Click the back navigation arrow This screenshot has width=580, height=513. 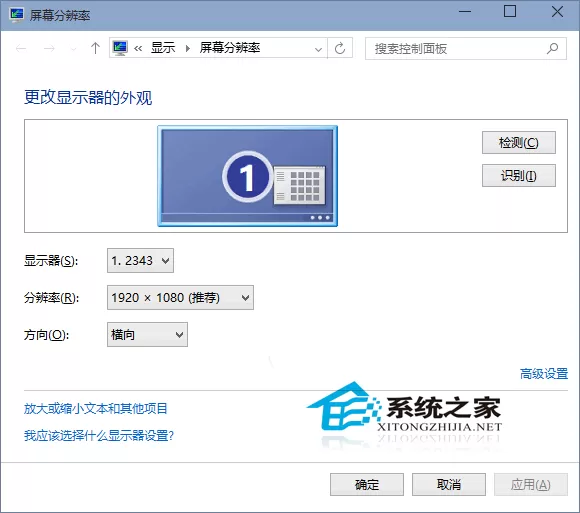[21, 48]
